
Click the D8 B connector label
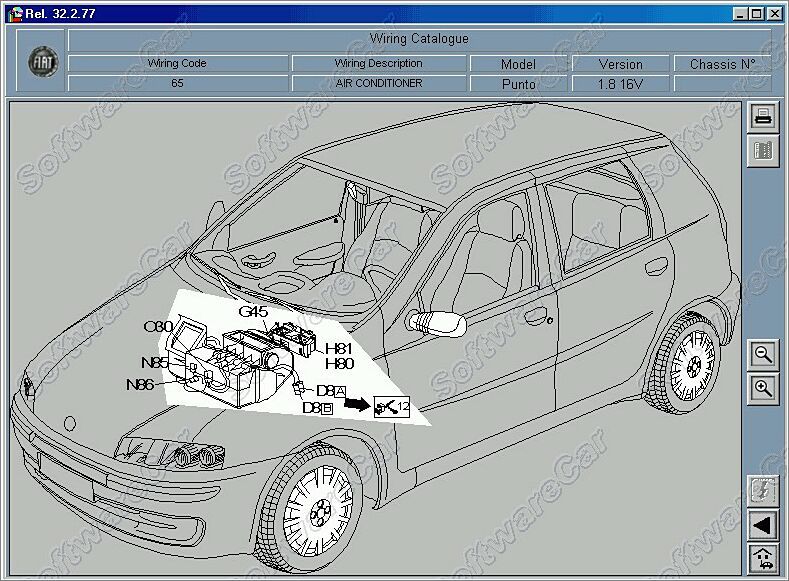pyautogui.click(x=317, y=408)
